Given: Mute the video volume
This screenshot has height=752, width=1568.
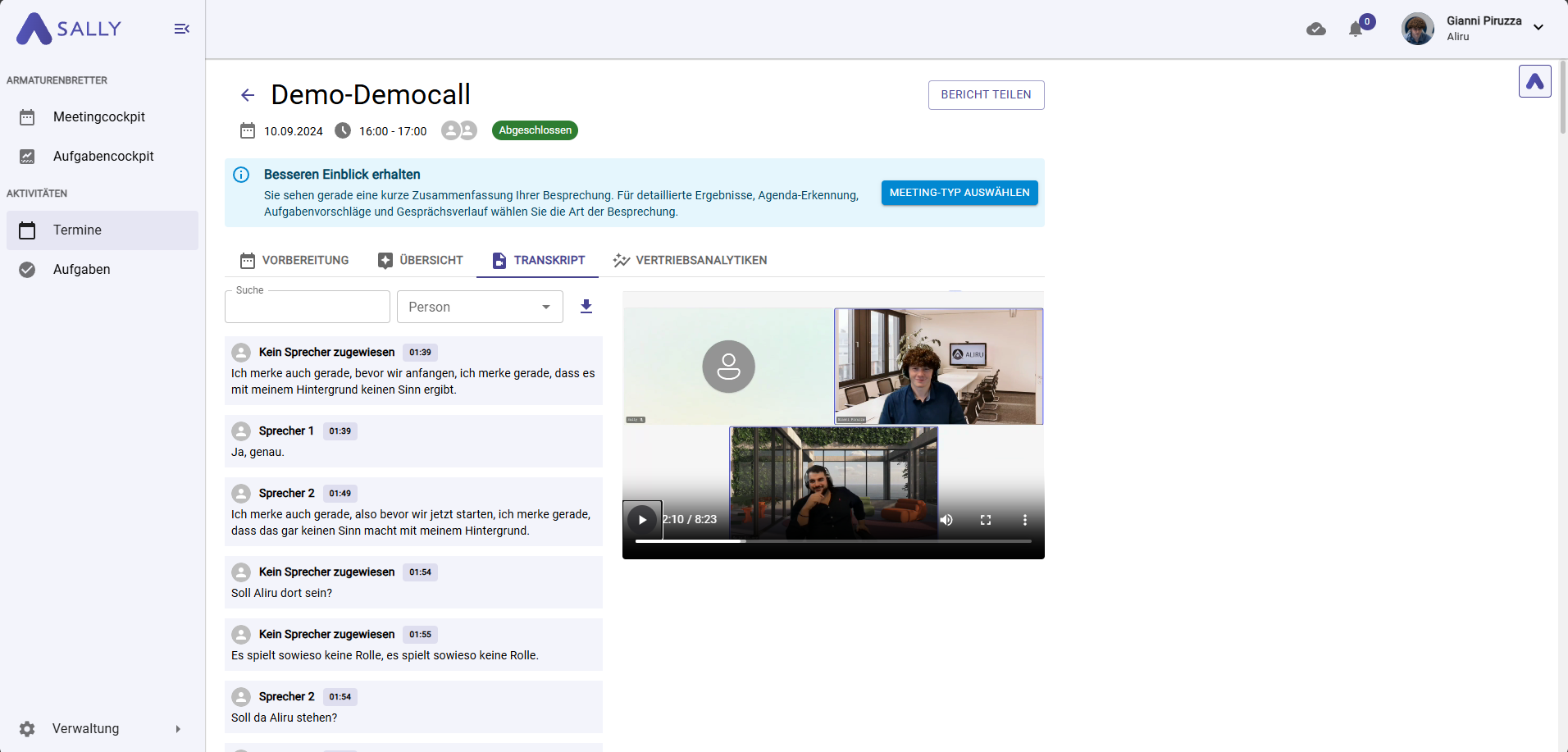Looking at the screenshot, I should 946,520.
